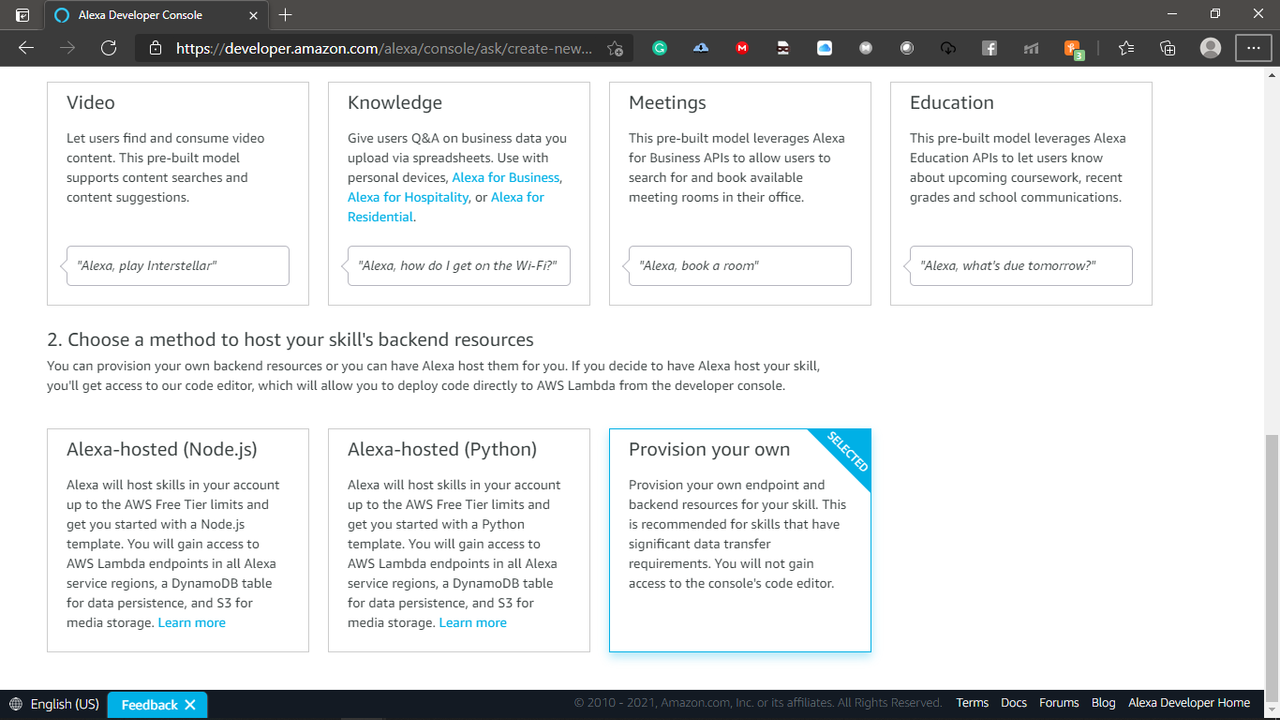Open the Favorites list icon
The height and width of the screenshot is (720, 1280).
click(1126, 47)
